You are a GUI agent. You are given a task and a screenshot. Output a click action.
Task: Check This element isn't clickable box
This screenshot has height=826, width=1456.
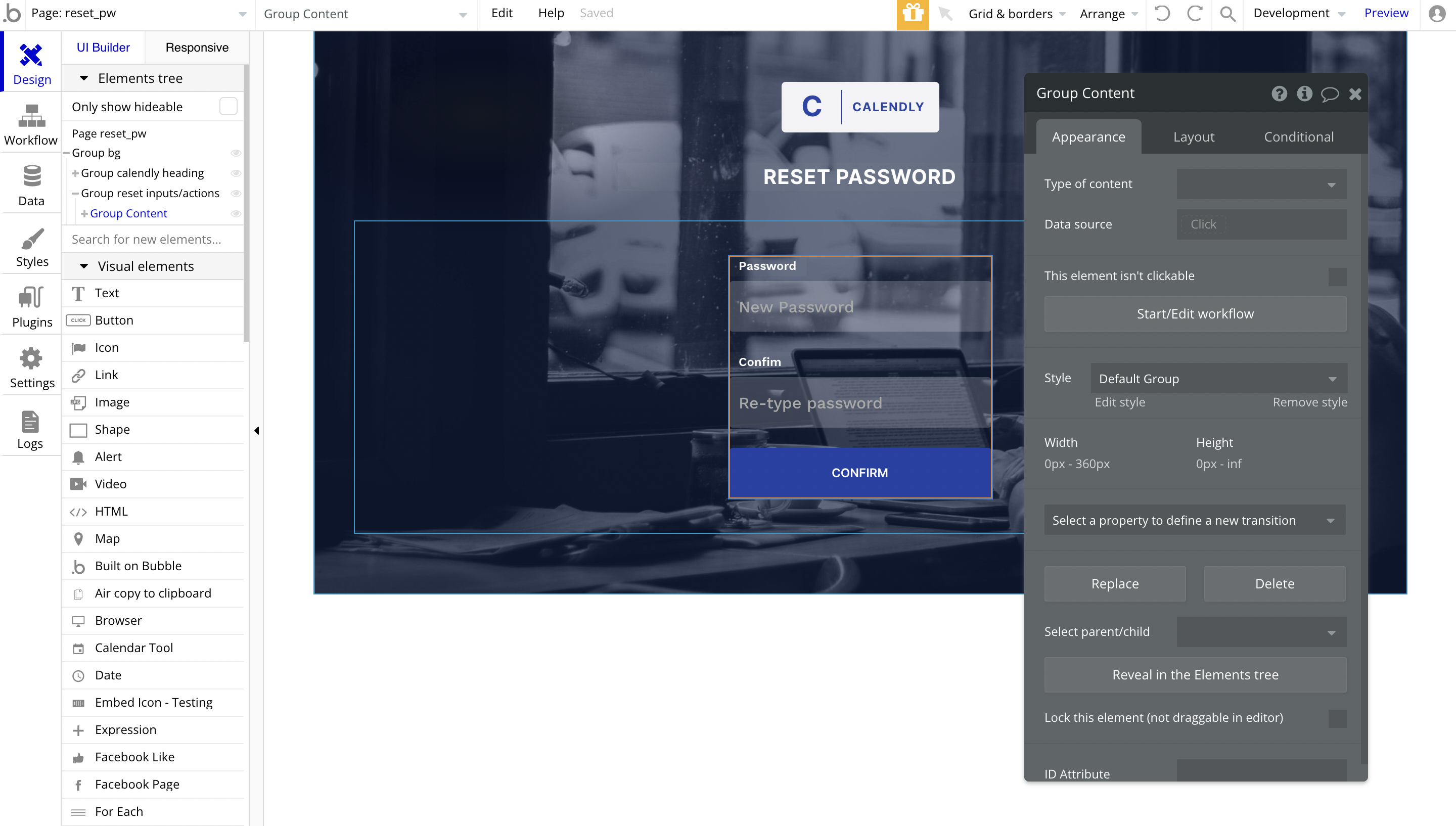(x=1337, y=277)
